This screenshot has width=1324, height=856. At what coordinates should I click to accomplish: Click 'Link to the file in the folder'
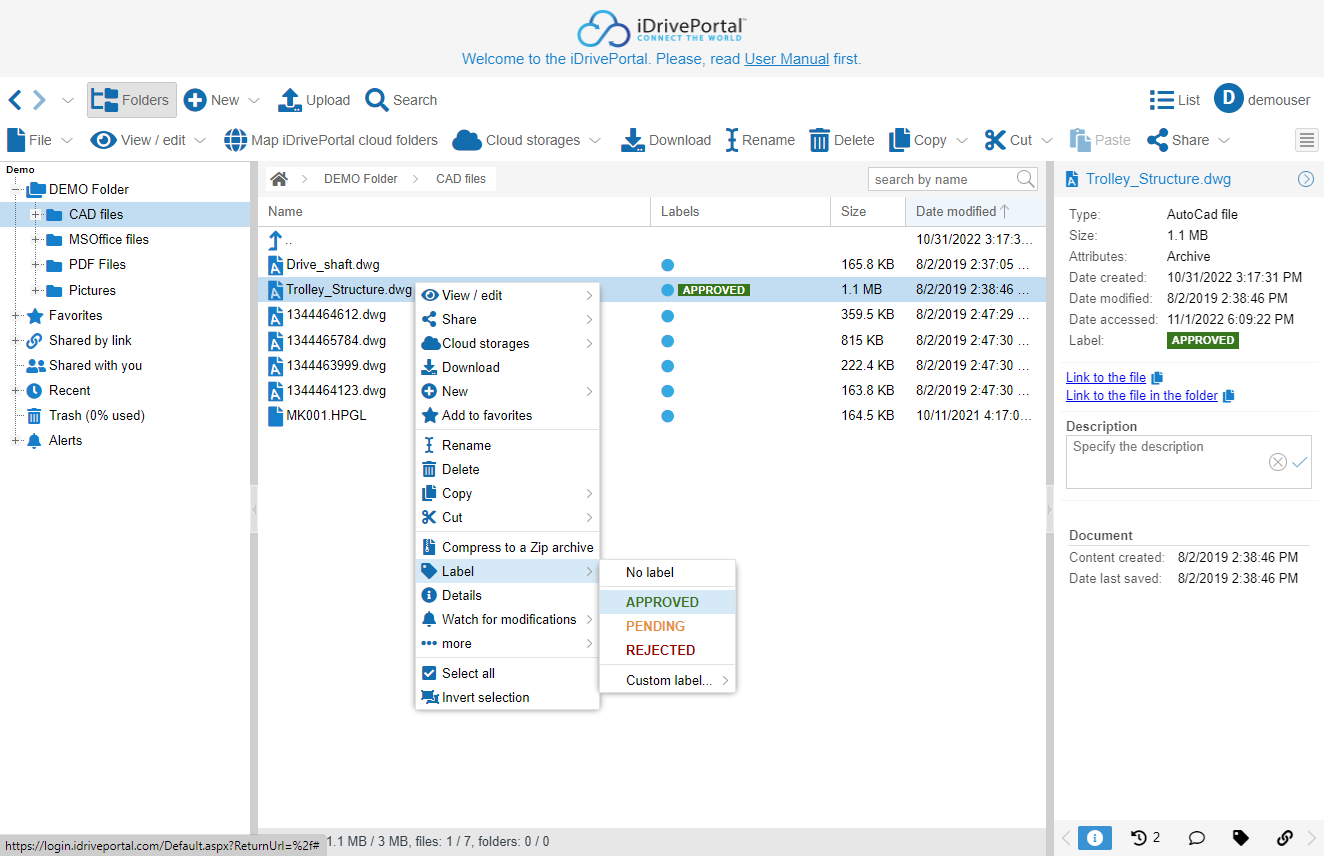click(1141, 396)
